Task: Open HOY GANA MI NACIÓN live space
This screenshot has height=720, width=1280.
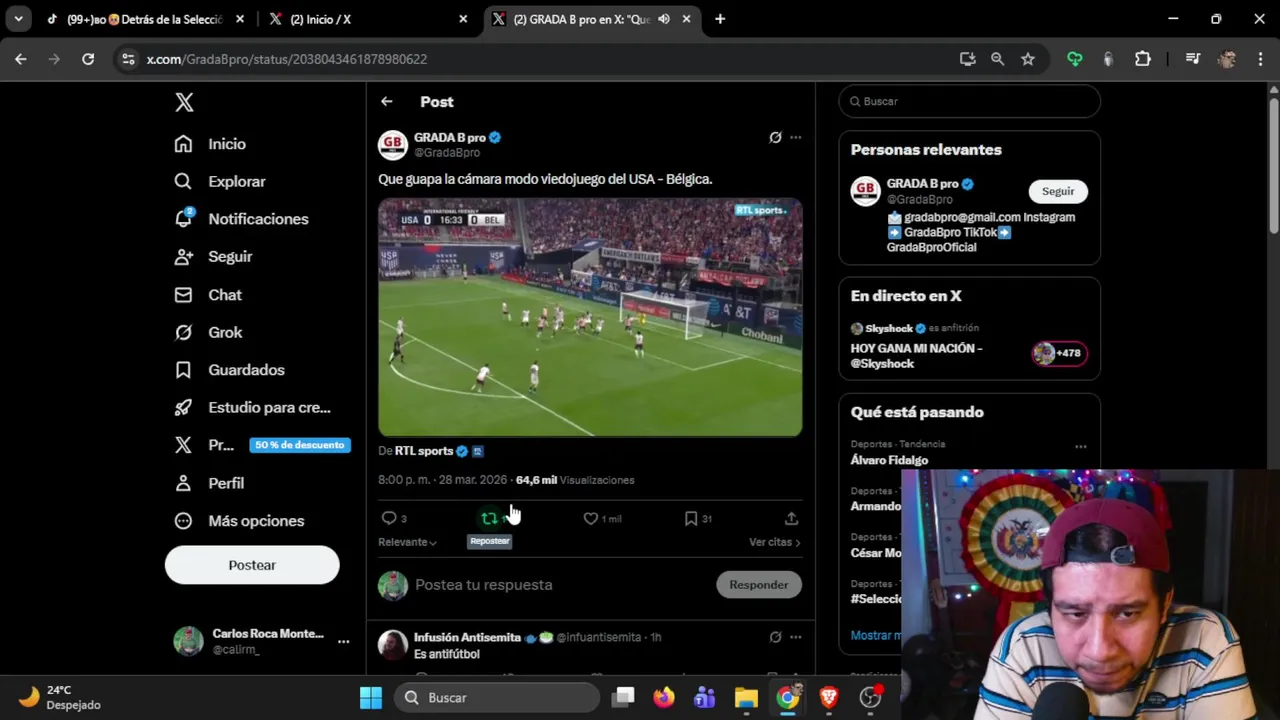Action: (x=916, y=356)
